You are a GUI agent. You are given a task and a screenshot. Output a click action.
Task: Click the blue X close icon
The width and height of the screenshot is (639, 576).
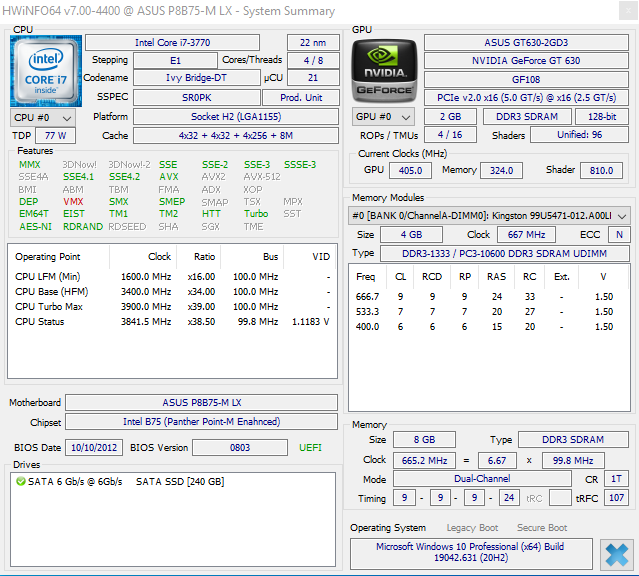[x=616, y=554]
